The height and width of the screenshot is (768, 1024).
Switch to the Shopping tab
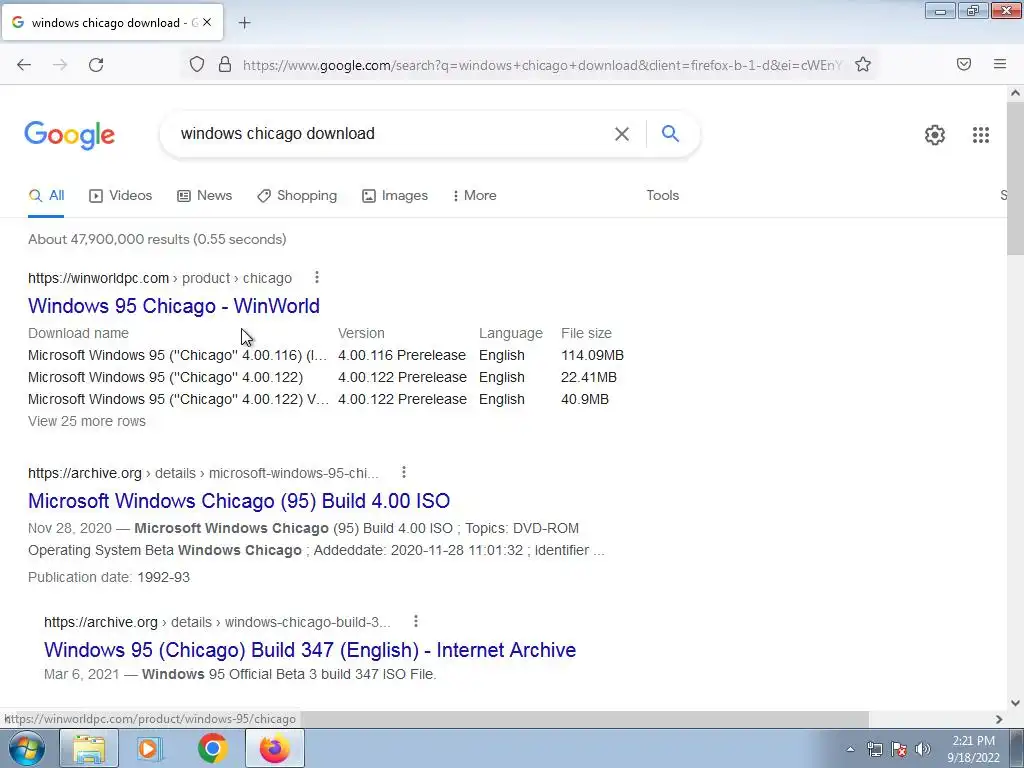point(297,195)
